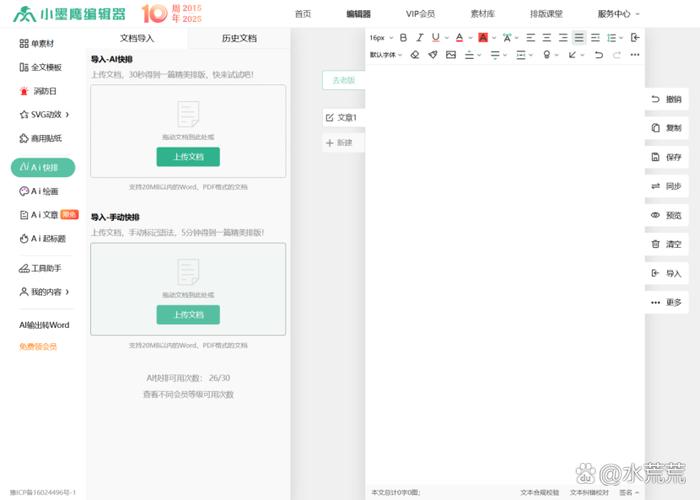Insert an image using picture icon

451,54
